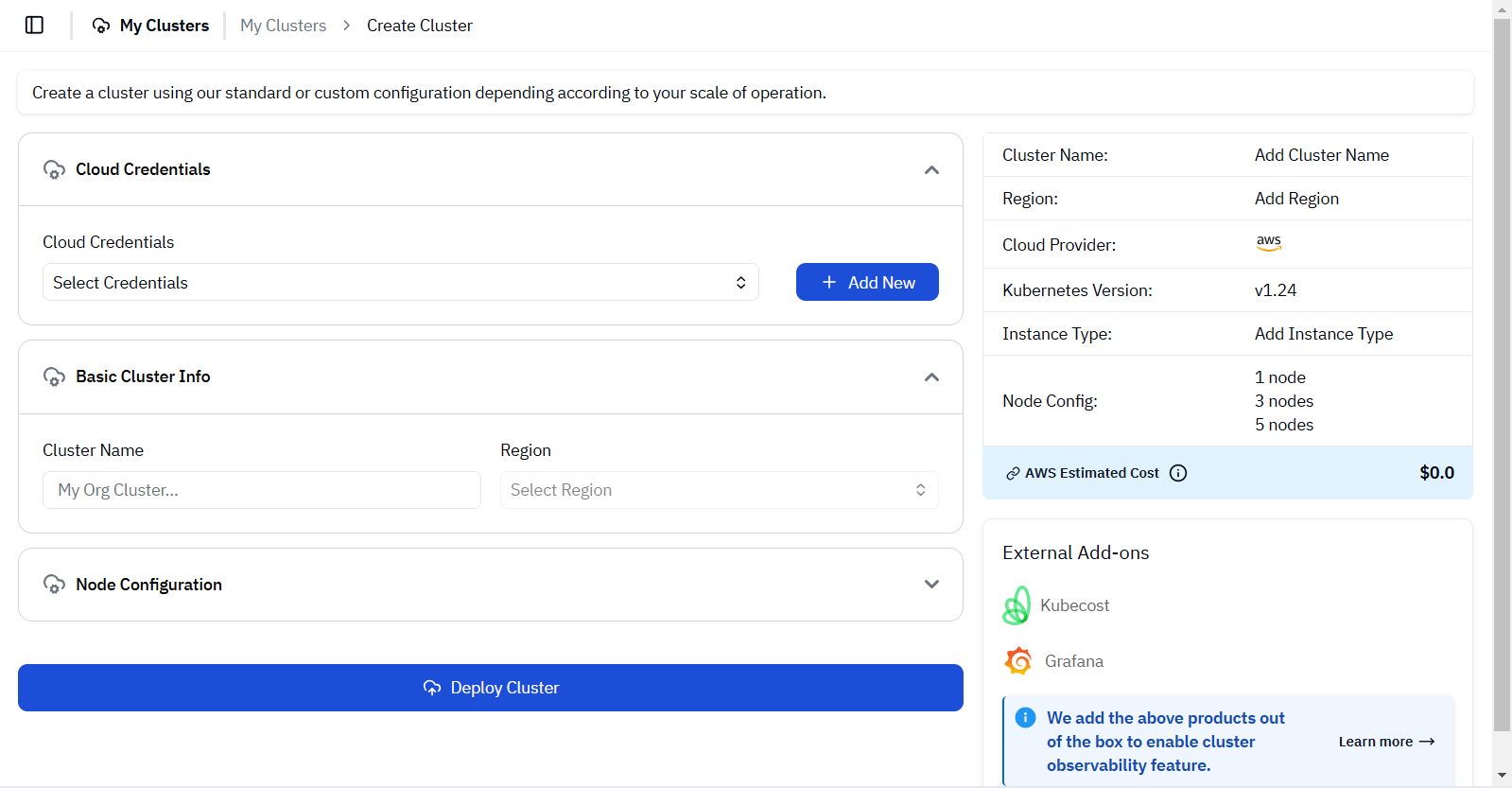Click the My Clusters cloud icon

click(x=101, y=26)
